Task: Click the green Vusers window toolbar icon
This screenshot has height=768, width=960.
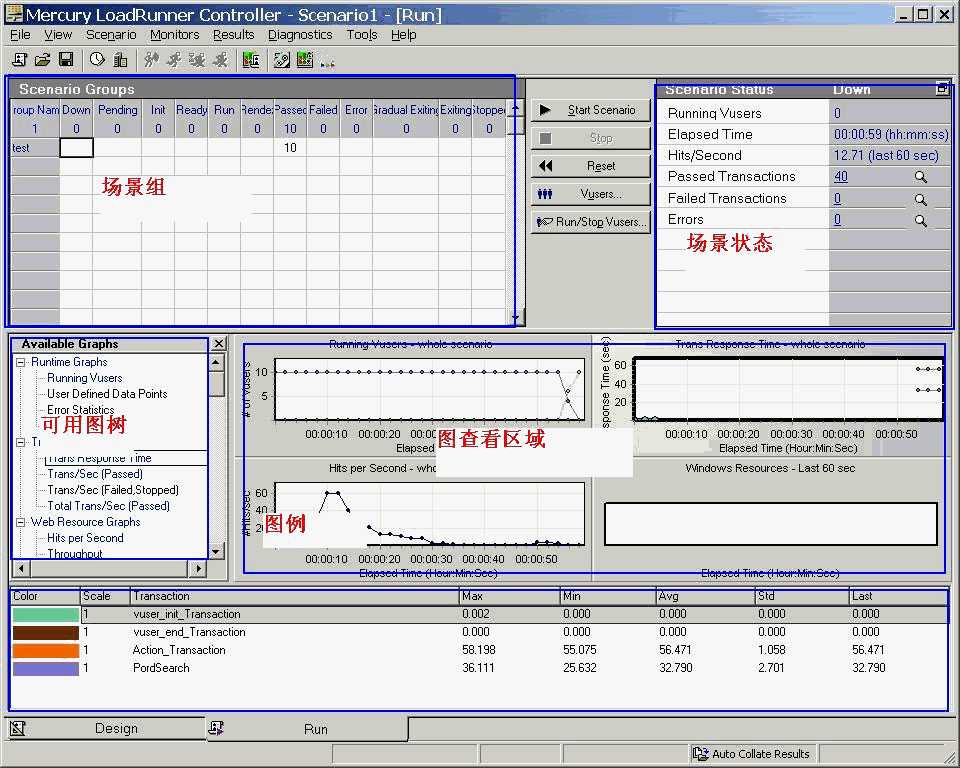Action: [x=250, y=59]
